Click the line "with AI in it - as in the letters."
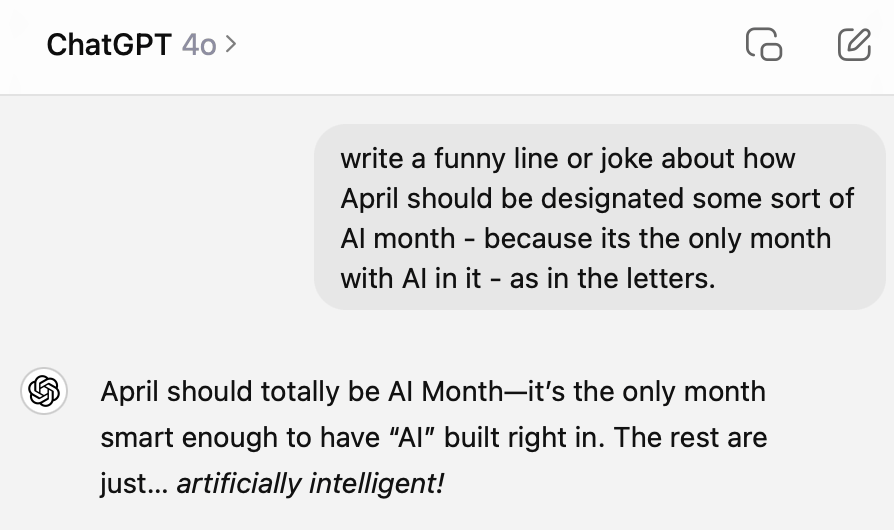Image resolution: width=894 pixels, height=530 pixels. pyautogui.click(x=528, y=278)
